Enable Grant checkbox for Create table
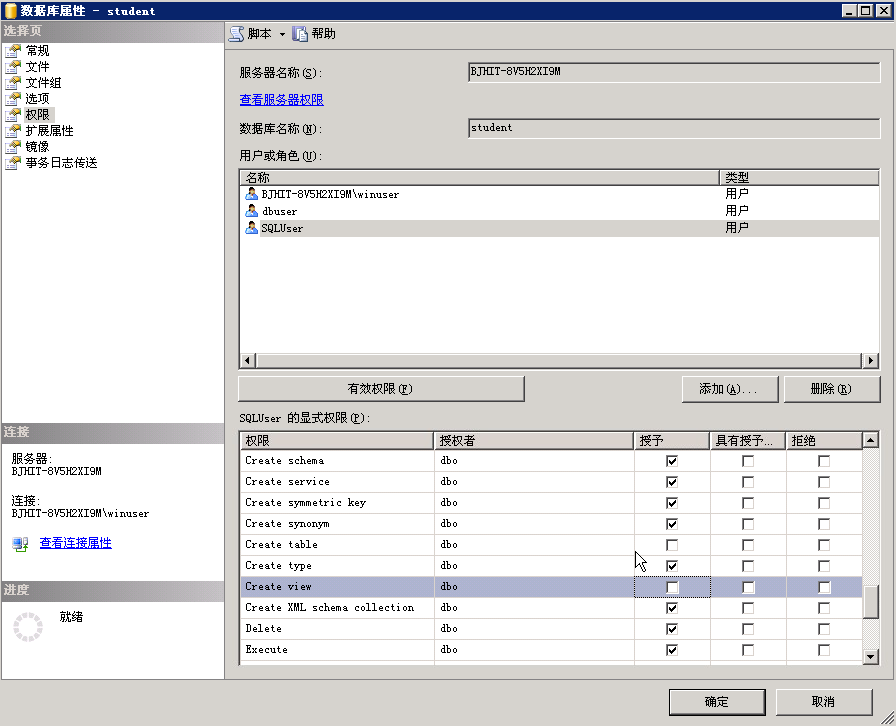 click(x=672, y=545)
